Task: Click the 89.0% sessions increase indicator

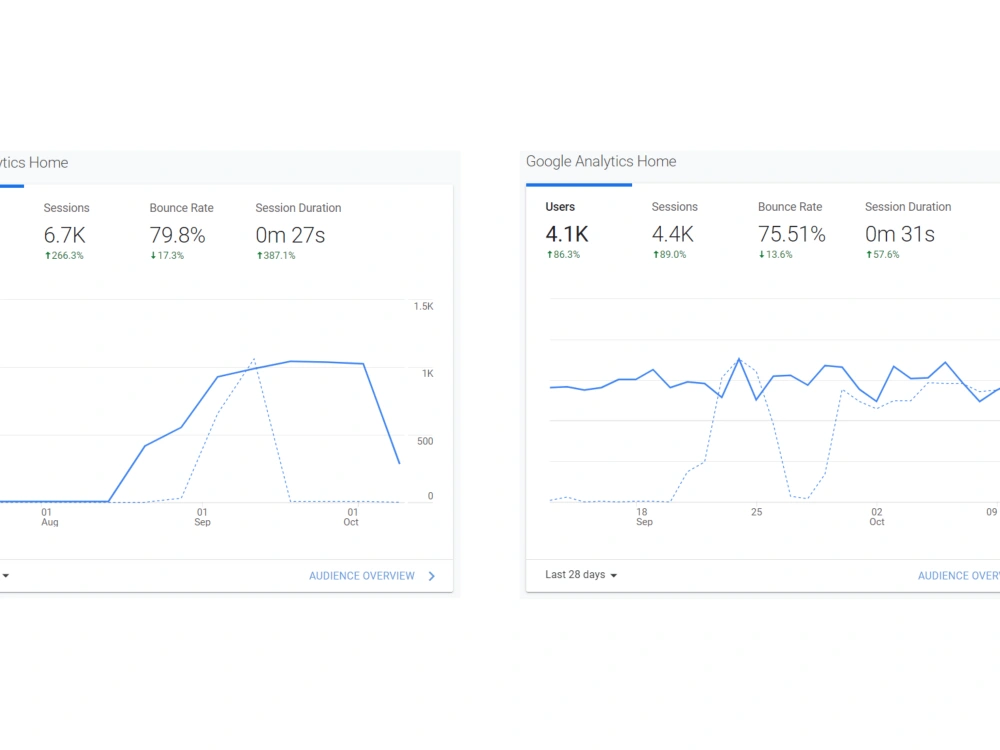Action: (x=669, y=254)
